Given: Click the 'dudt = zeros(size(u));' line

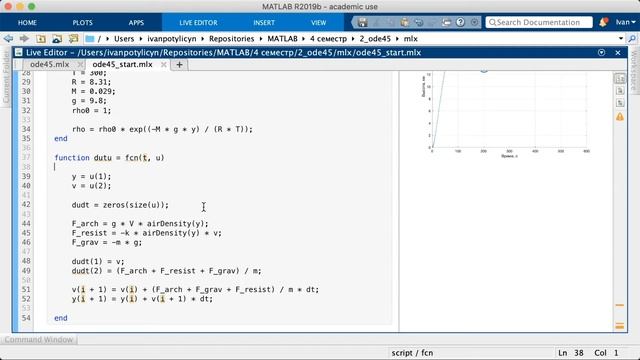Looking at the screenshot, I should pyautogui.click(x=120, y=205).
